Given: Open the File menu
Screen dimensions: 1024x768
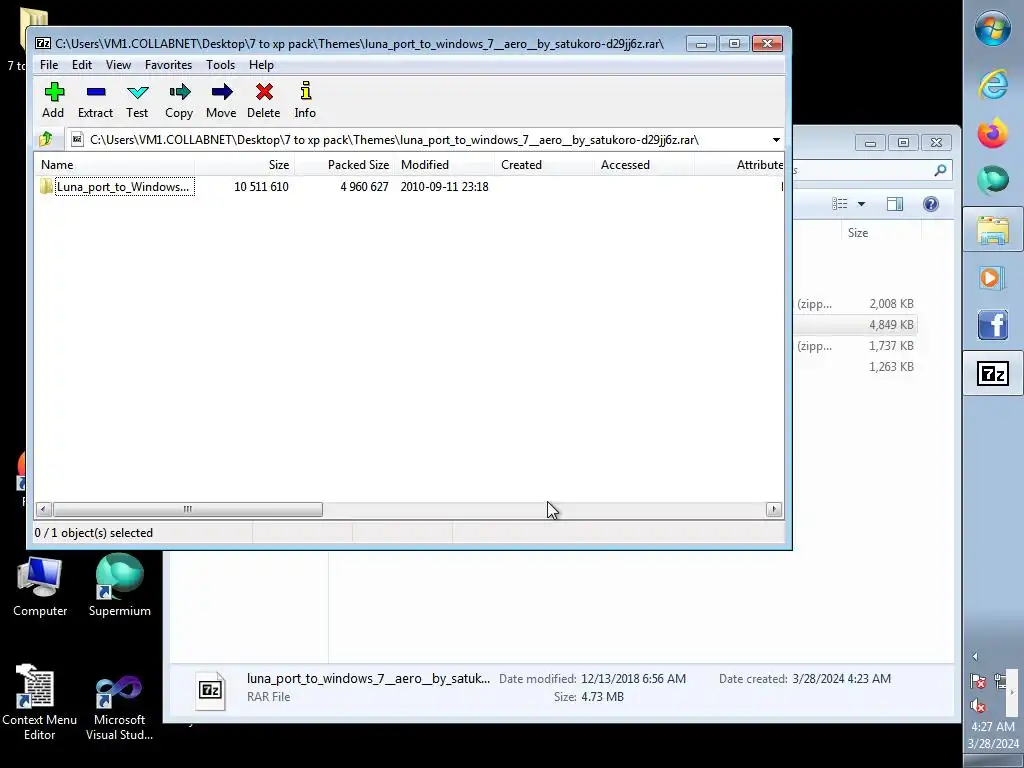Looking at the screenshot, I should [x=49, y=65].
